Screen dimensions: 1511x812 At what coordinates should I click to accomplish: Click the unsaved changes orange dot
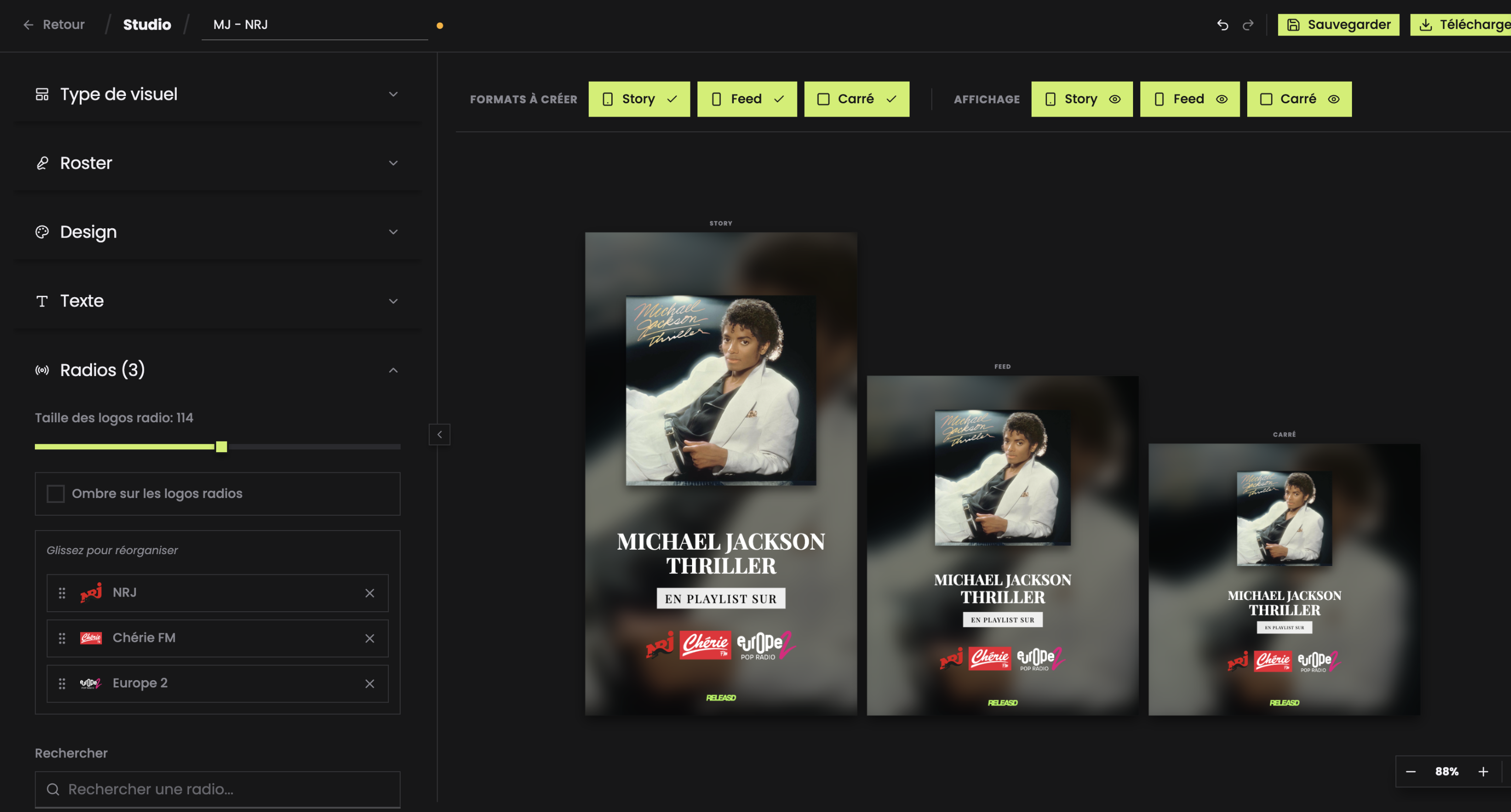click(x=440, y=25)
